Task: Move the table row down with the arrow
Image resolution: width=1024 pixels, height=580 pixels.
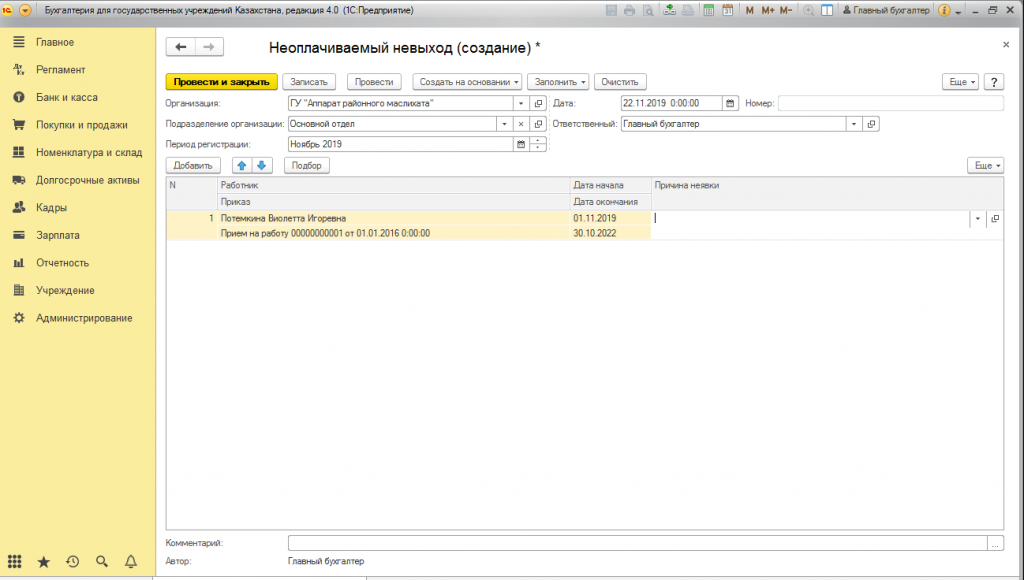Action: point(260,165)
